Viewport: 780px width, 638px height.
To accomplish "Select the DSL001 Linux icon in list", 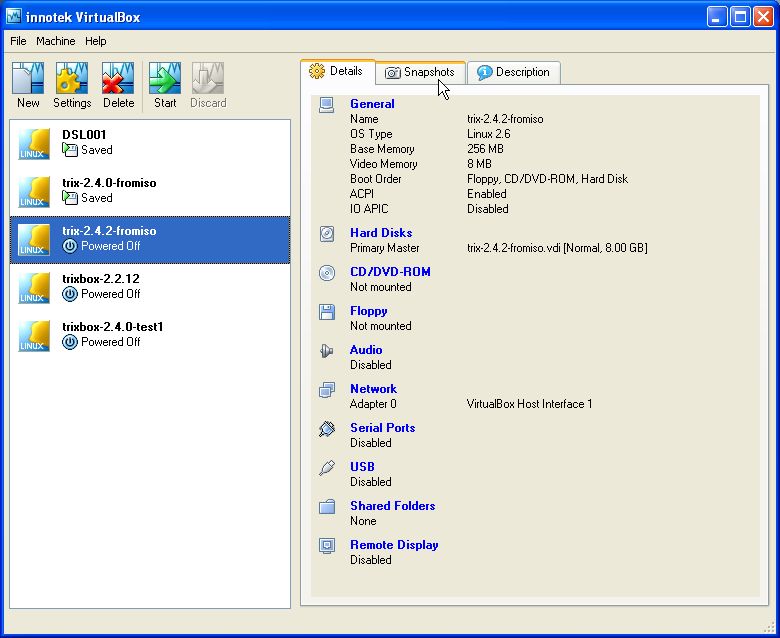I will (34, 144).
